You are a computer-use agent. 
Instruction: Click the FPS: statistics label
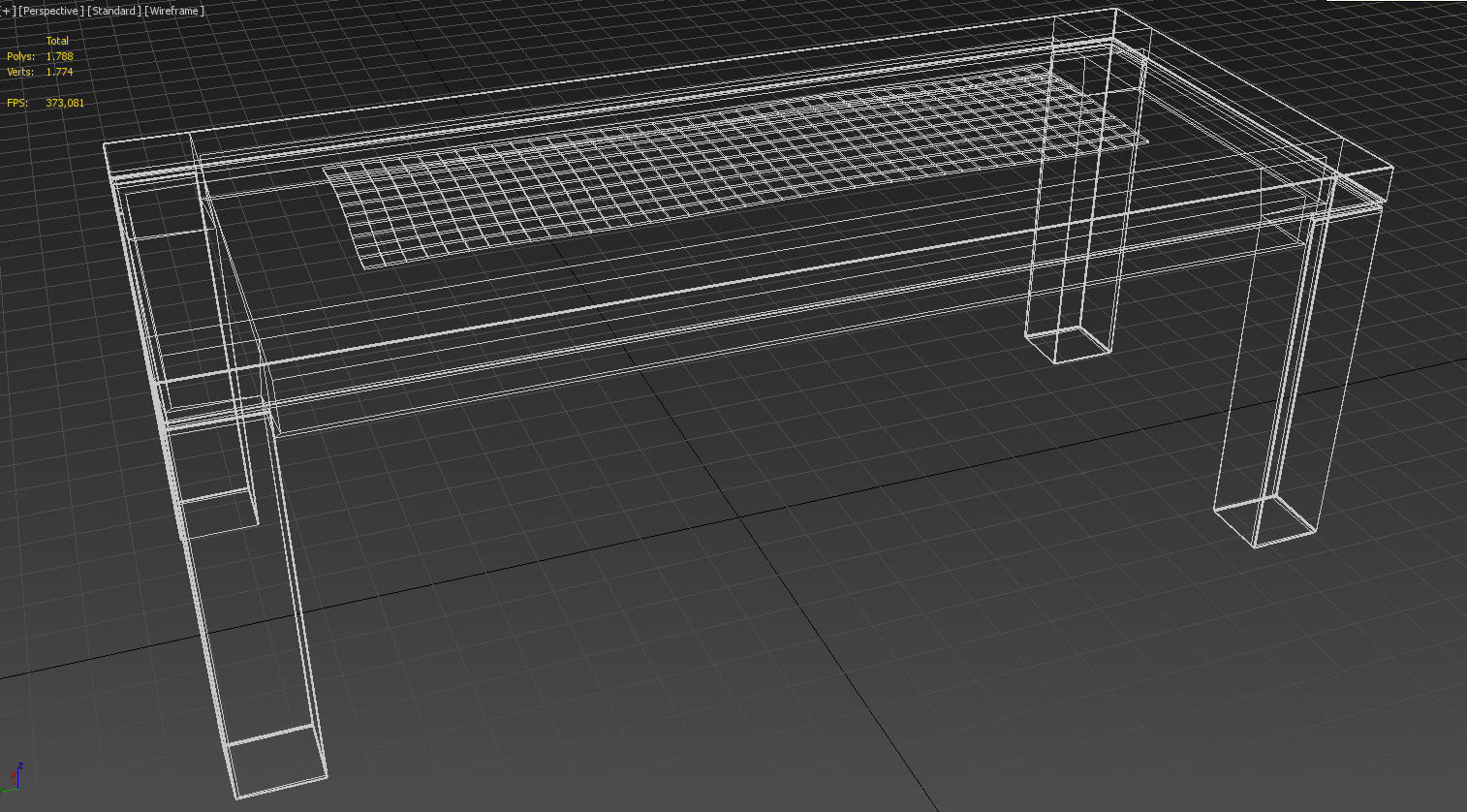point(17,102)
